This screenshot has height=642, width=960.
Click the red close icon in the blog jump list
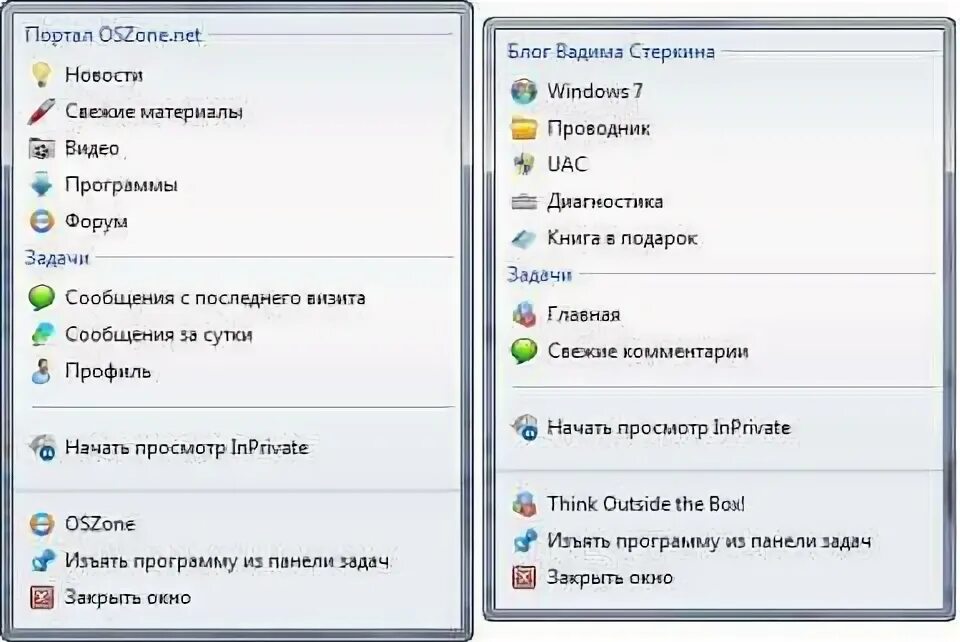click(523, 577)
